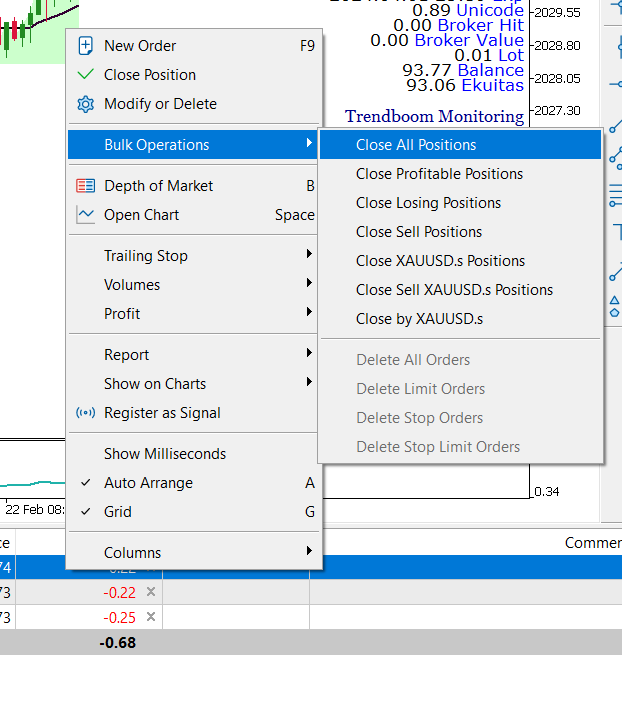Click the 2028.80 price scale label
Viewport: 622px width, 726px height.
(x=557, y=45)
